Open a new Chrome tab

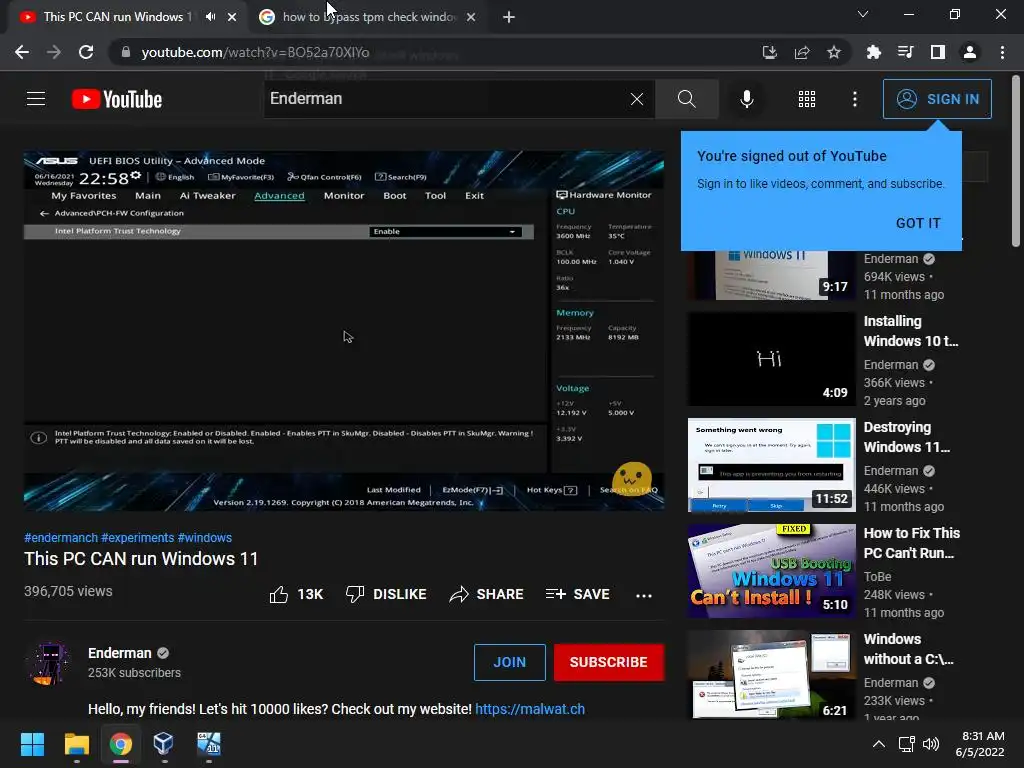509,17
